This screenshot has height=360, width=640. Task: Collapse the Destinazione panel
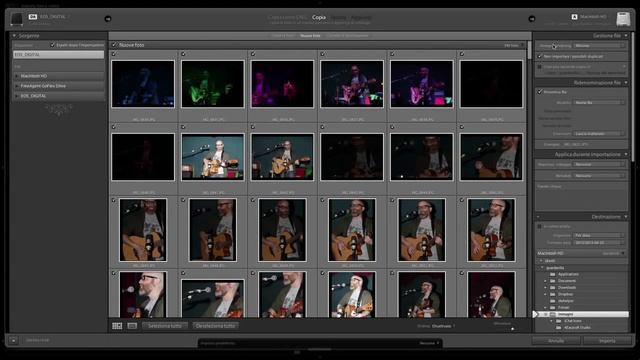tap(626, 217)
